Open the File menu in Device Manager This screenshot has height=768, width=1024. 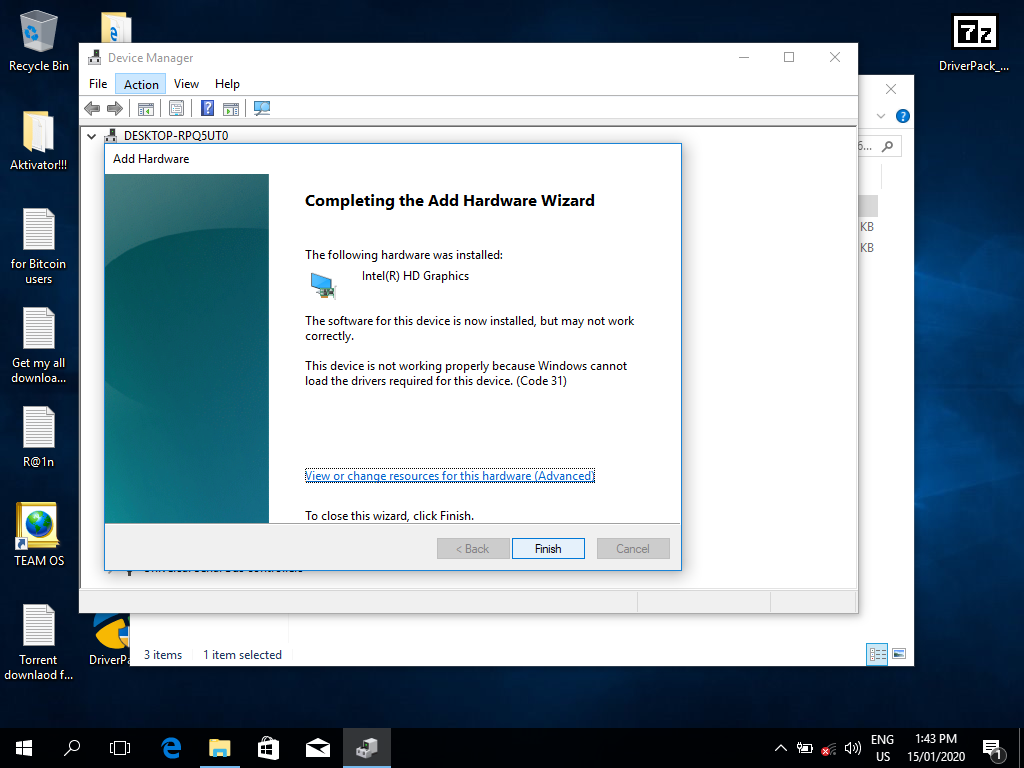tap(98, 84)
